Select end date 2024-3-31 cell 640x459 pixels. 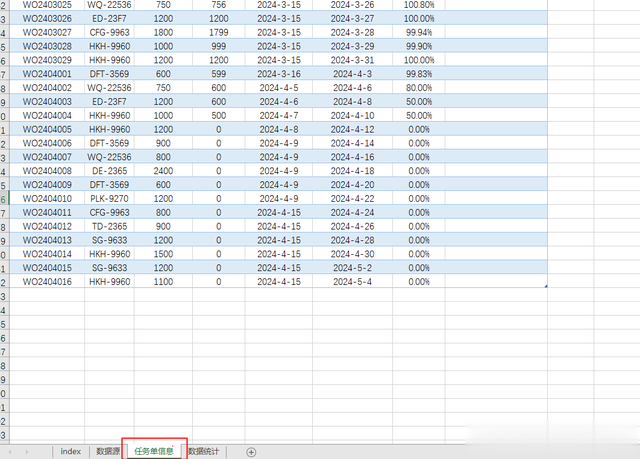[352, 60]
